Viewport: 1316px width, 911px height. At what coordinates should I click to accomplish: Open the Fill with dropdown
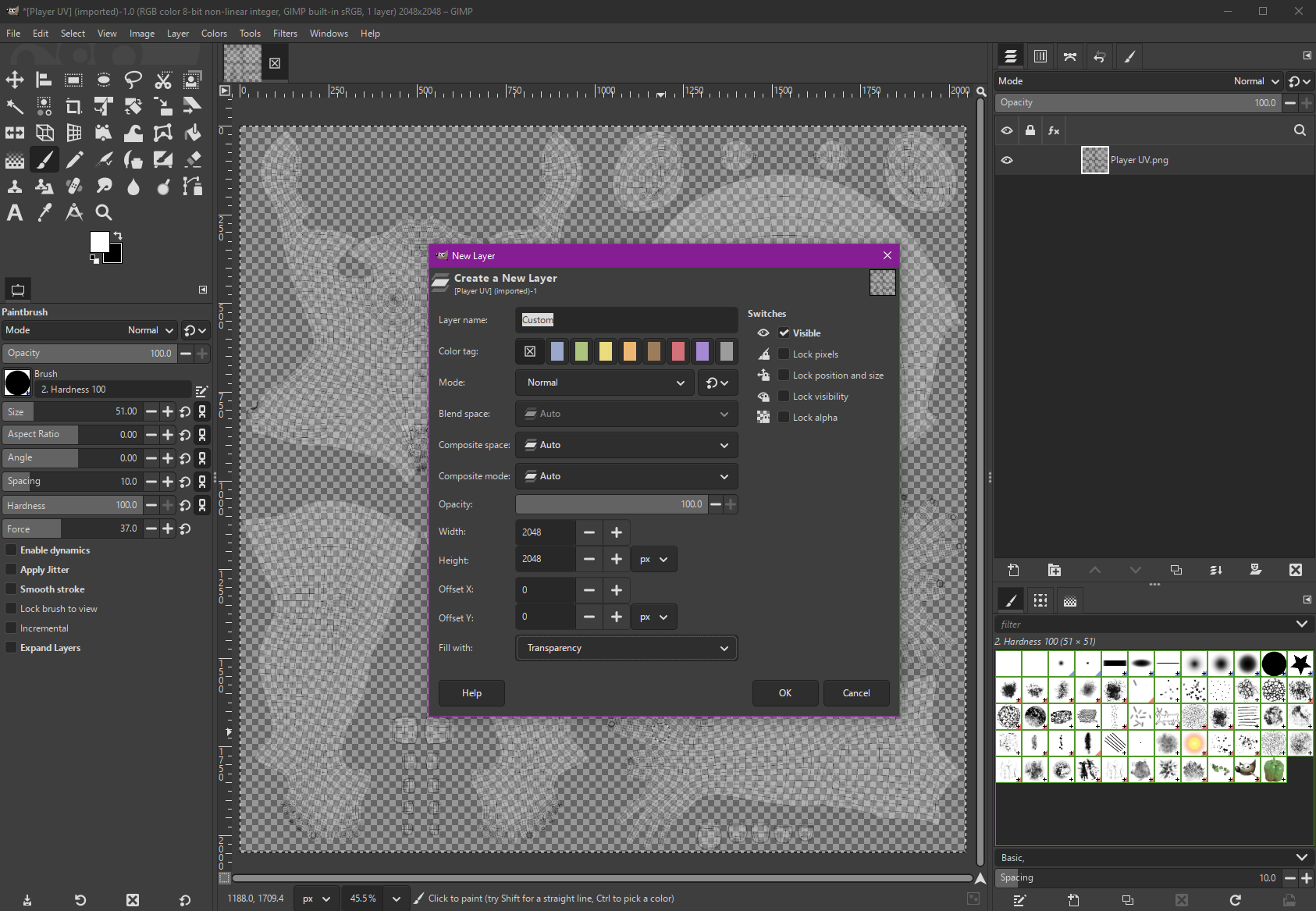click(626, 648)
